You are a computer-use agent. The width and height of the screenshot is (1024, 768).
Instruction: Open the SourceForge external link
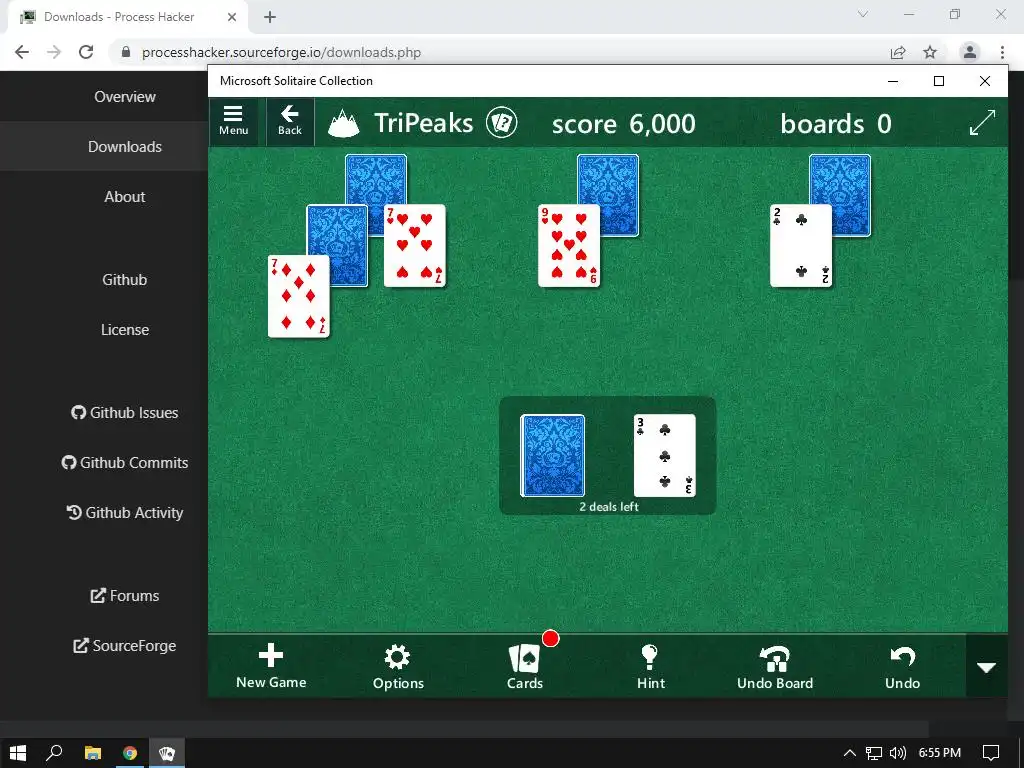(x=125, y=646)
